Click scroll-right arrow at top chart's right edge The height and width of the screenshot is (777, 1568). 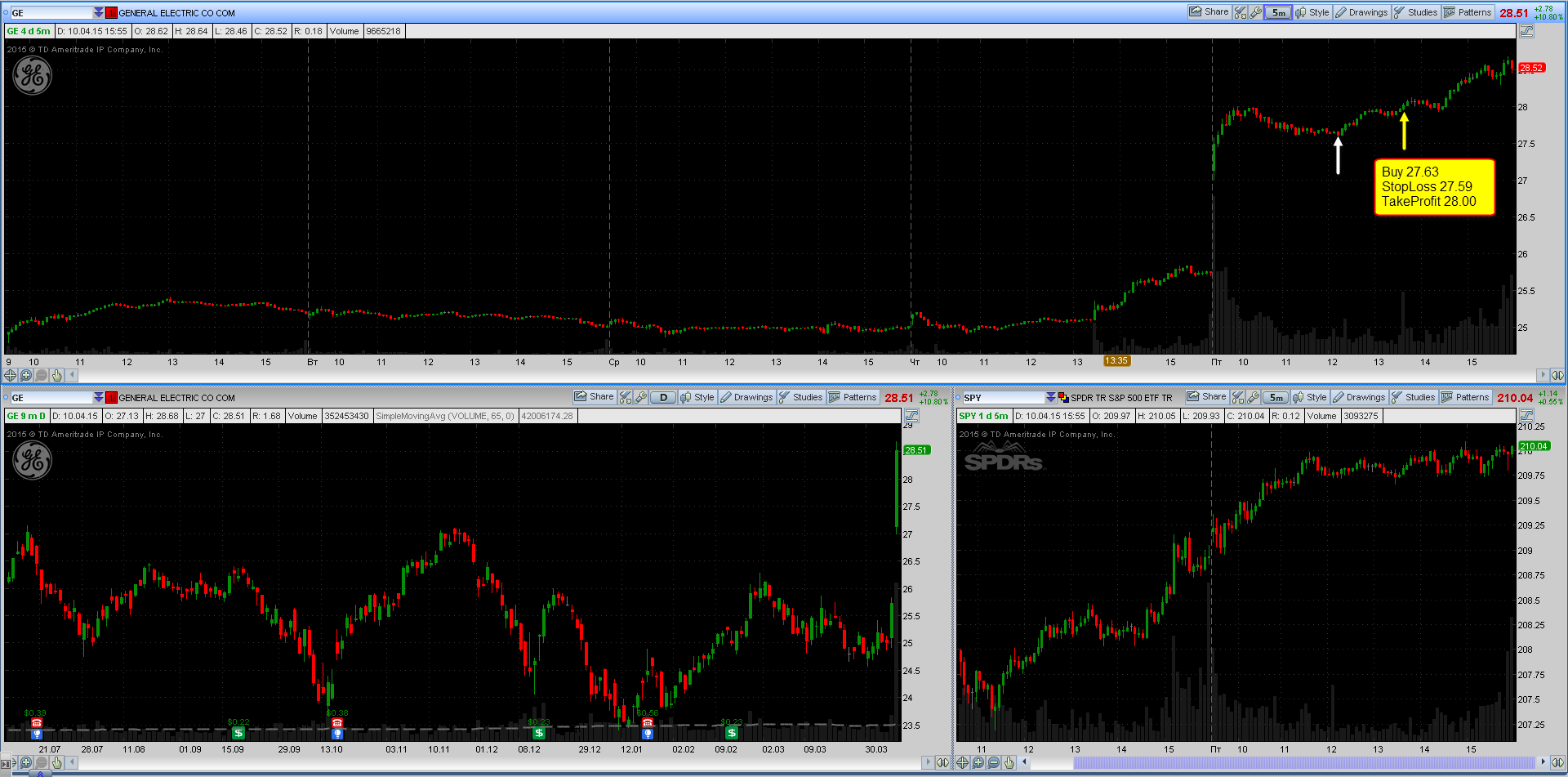point(1543,376)
